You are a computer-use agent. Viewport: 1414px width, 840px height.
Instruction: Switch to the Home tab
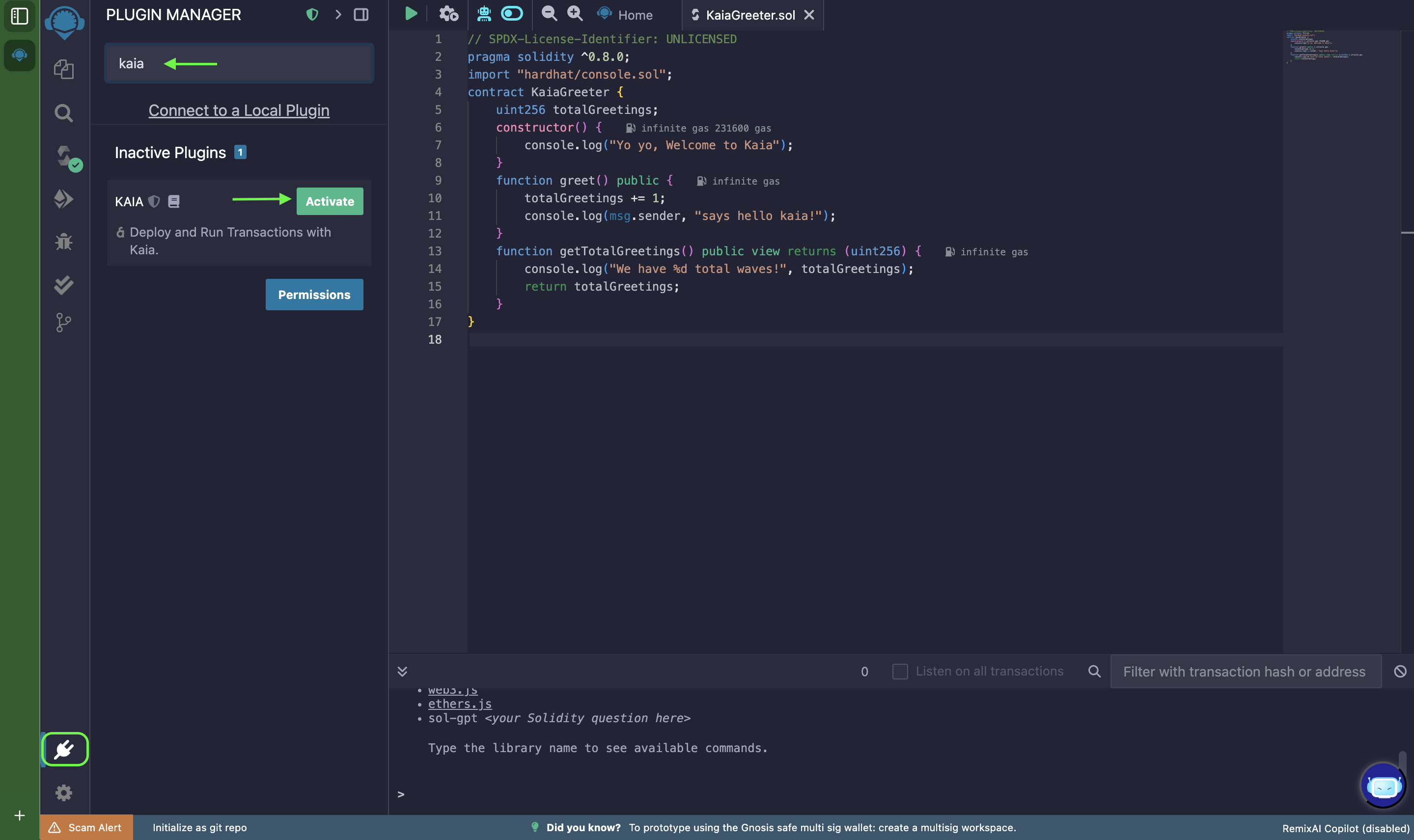point(625,15)
